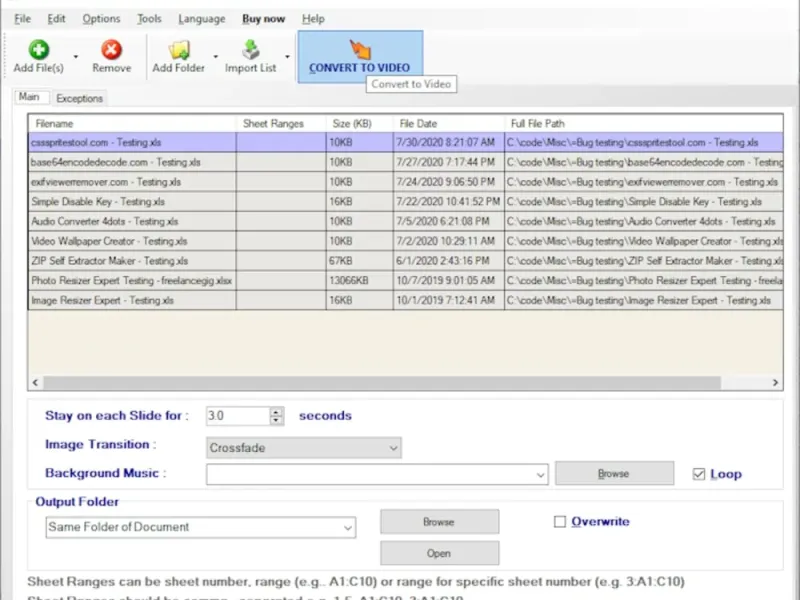
Task: Click the red Remove icon
Action: pyautogui.click(x=111, y=49)
